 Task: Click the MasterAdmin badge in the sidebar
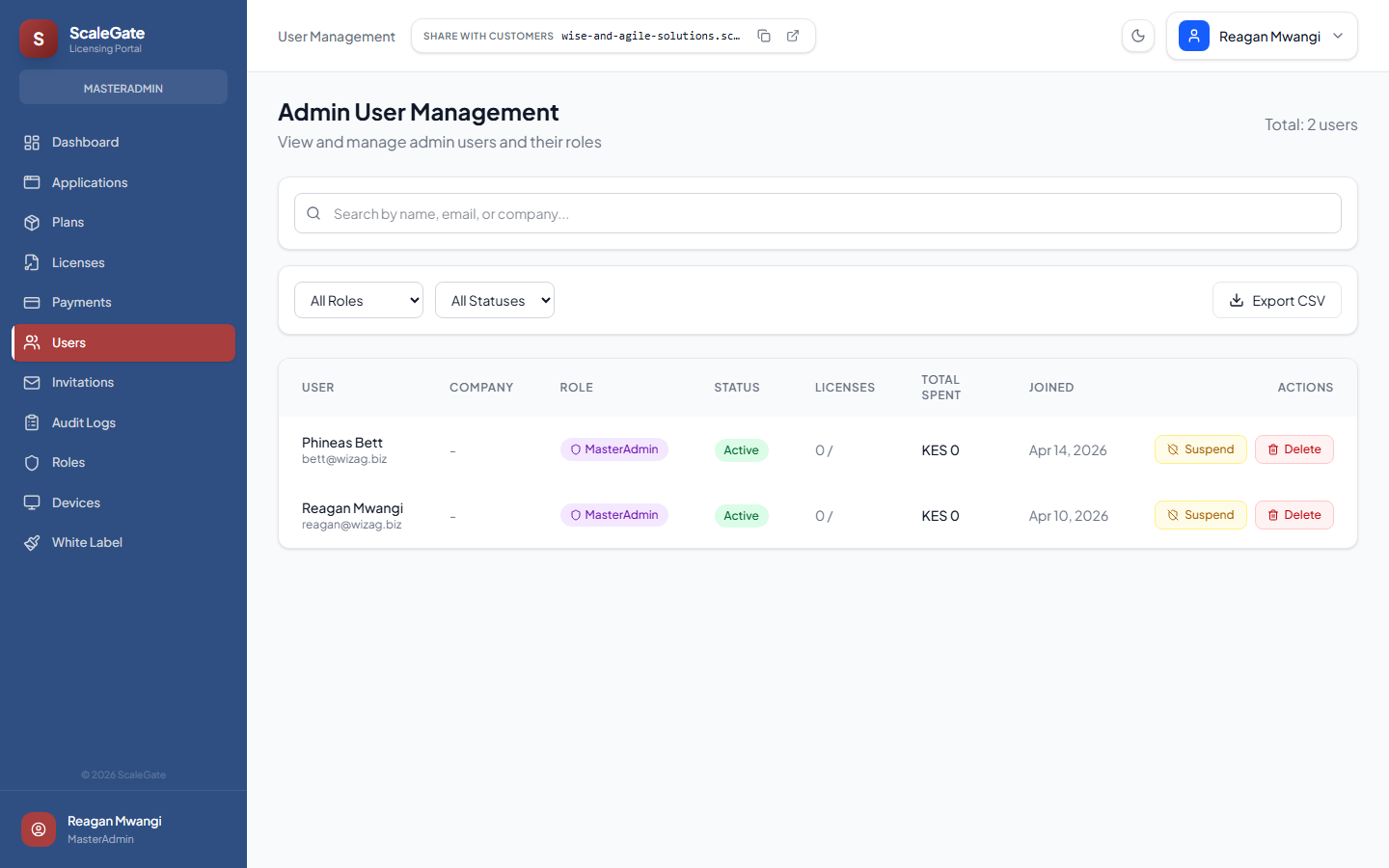click(123, 87)
